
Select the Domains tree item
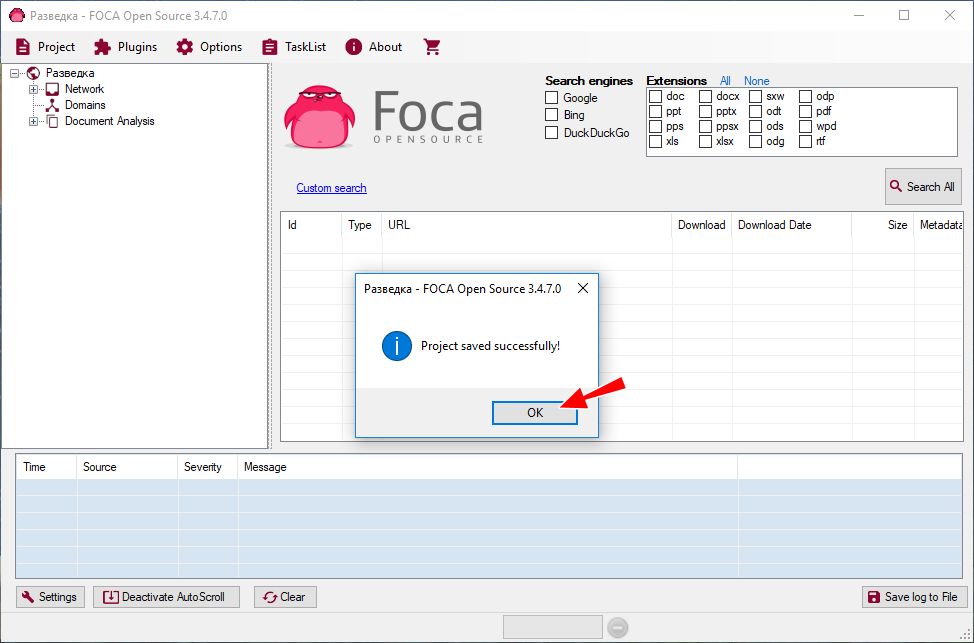pyautogui.click(x=85, y=105)
